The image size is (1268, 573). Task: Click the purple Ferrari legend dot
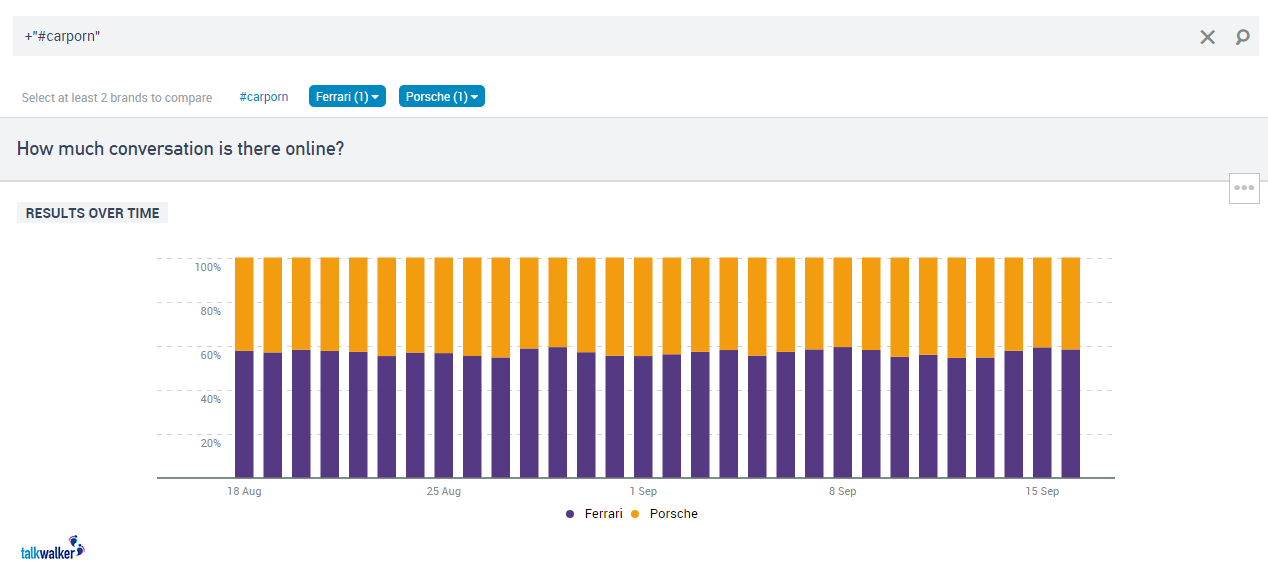click(570, 514)
